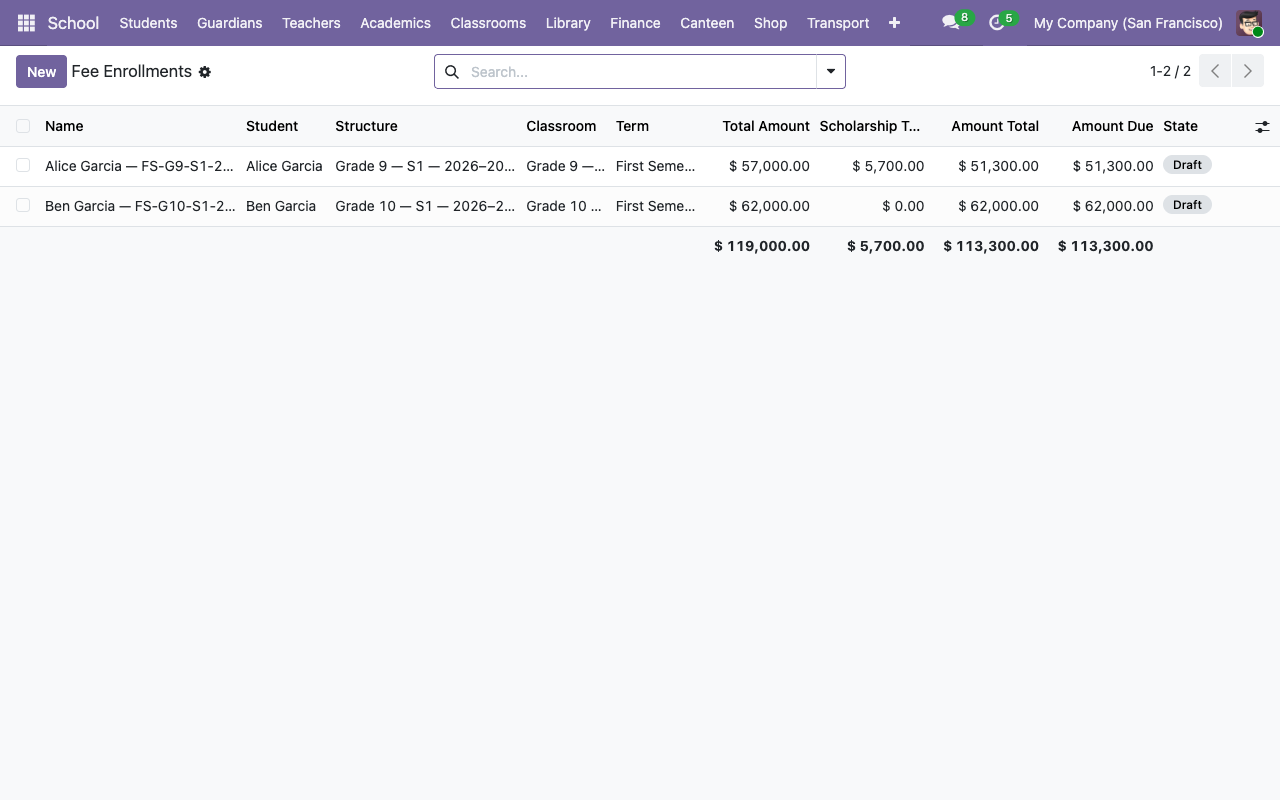1280x800 pixels.
Task: Sort by the Structure column header
Action: pyautogui.click(x=425, y=126)
